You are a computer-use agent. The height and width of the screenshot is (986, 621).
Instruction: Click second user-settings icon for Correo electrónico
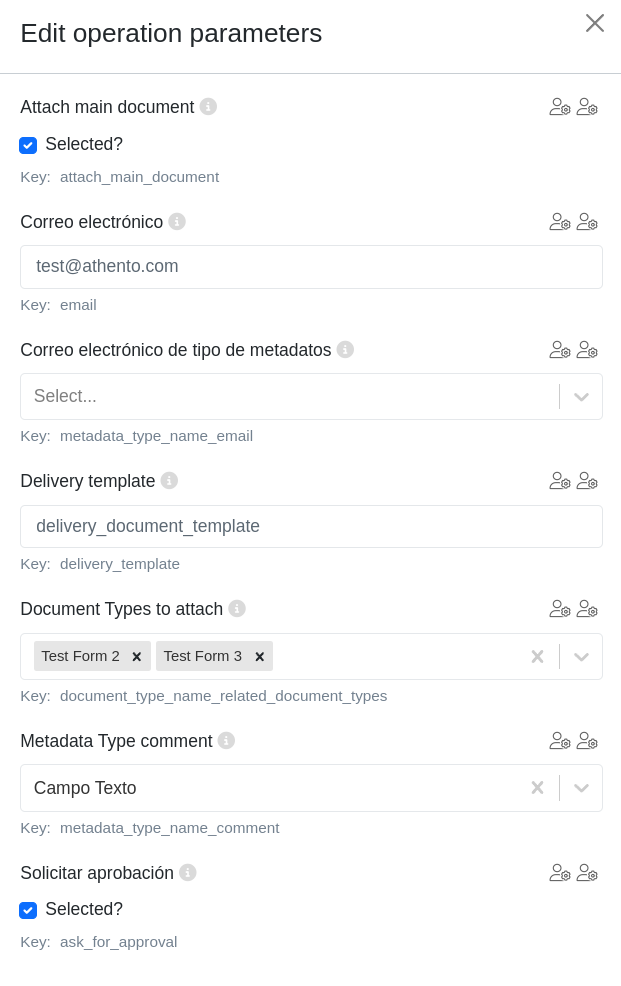(587, 221)
